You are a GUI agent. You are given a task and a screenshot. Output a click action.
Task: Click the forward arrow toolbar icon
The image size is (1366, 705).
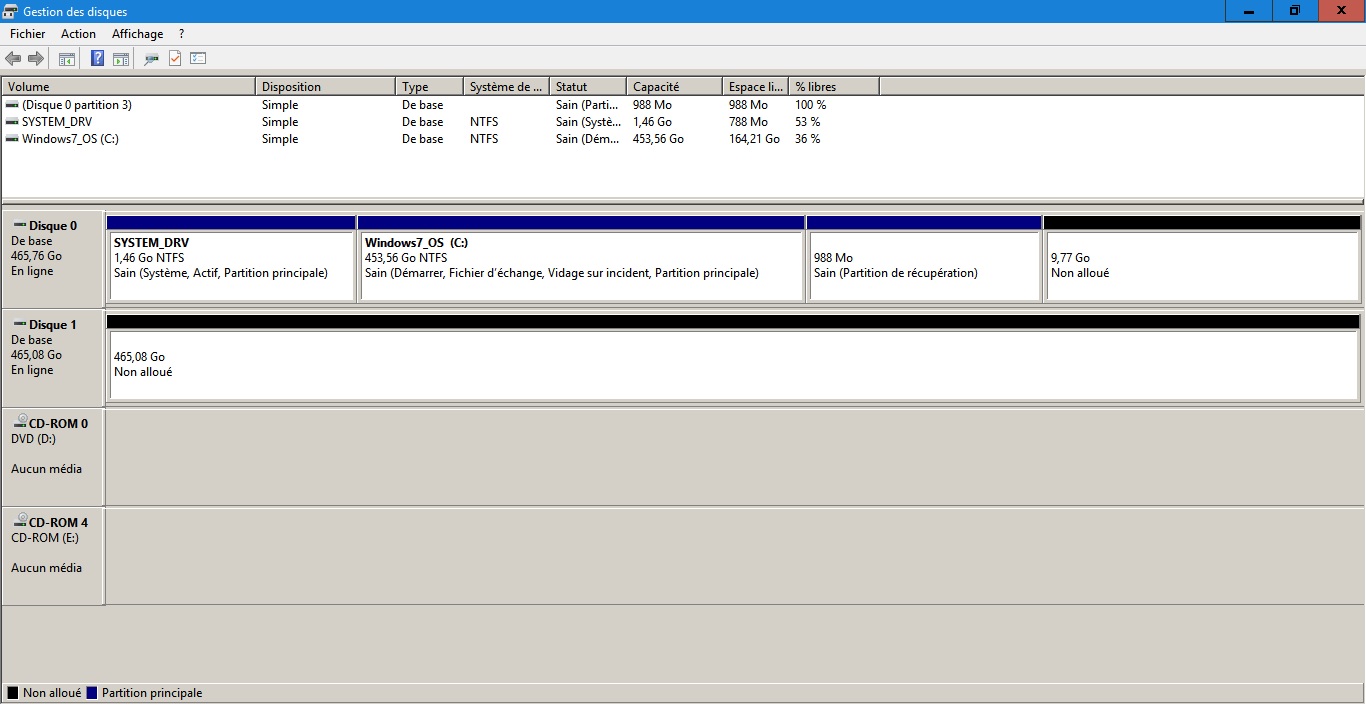pos(36,59)
